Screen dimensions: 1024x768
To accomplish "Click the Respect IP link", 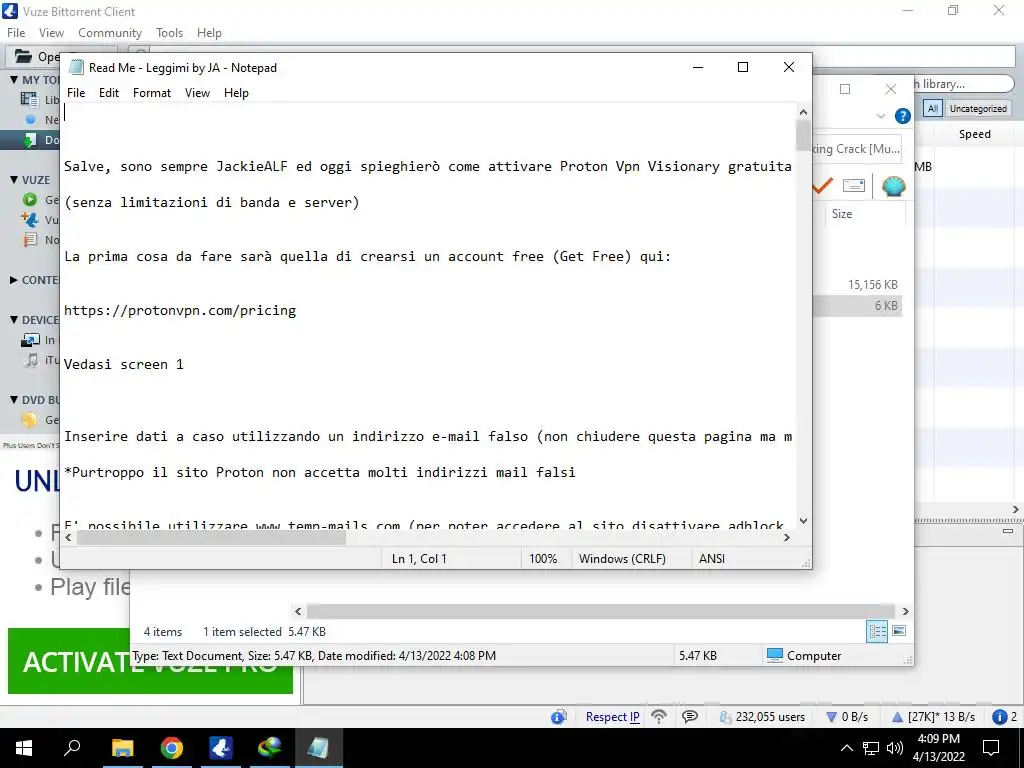I will coord(612,716).
